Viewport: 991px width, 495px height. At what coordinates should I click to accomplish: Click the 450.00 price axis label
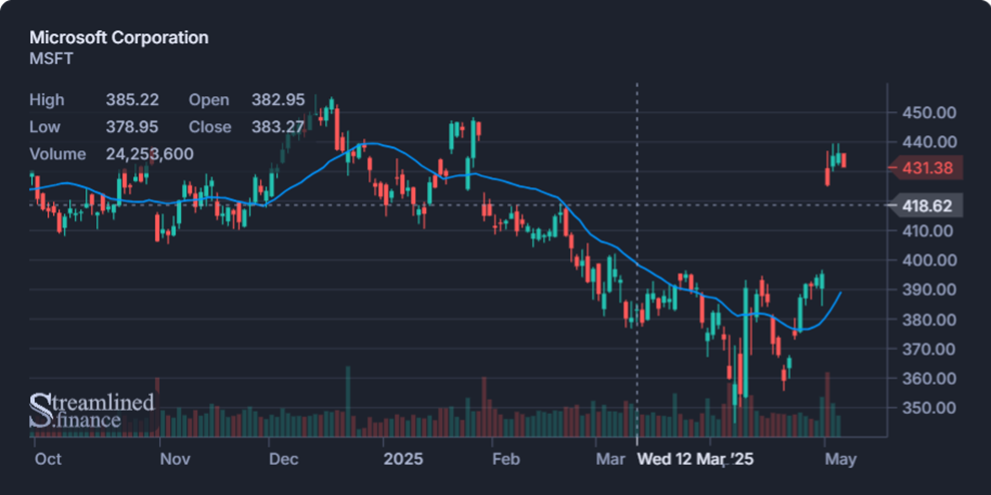click(928, 113)
